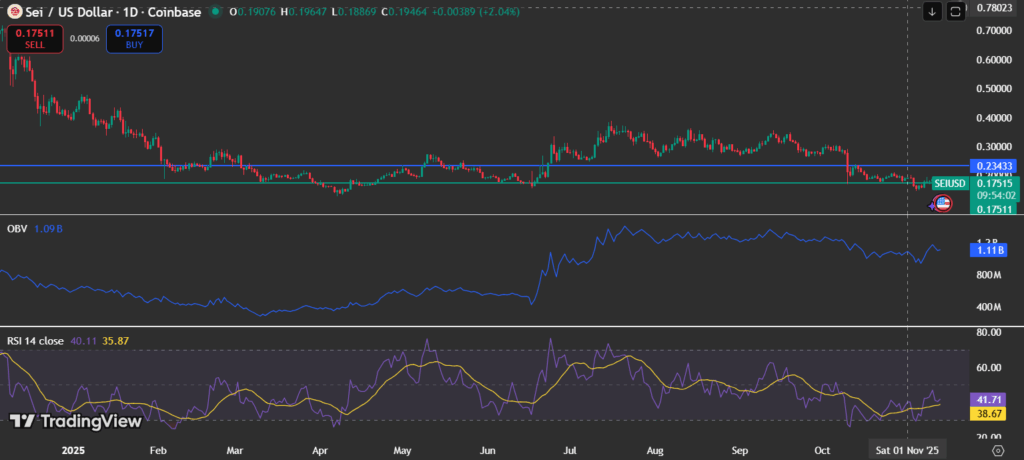The height and width of the screenshot is (460, 1024).
Task: Click the green SEIUSD symbol price tag
Action: tap(949, 183)
